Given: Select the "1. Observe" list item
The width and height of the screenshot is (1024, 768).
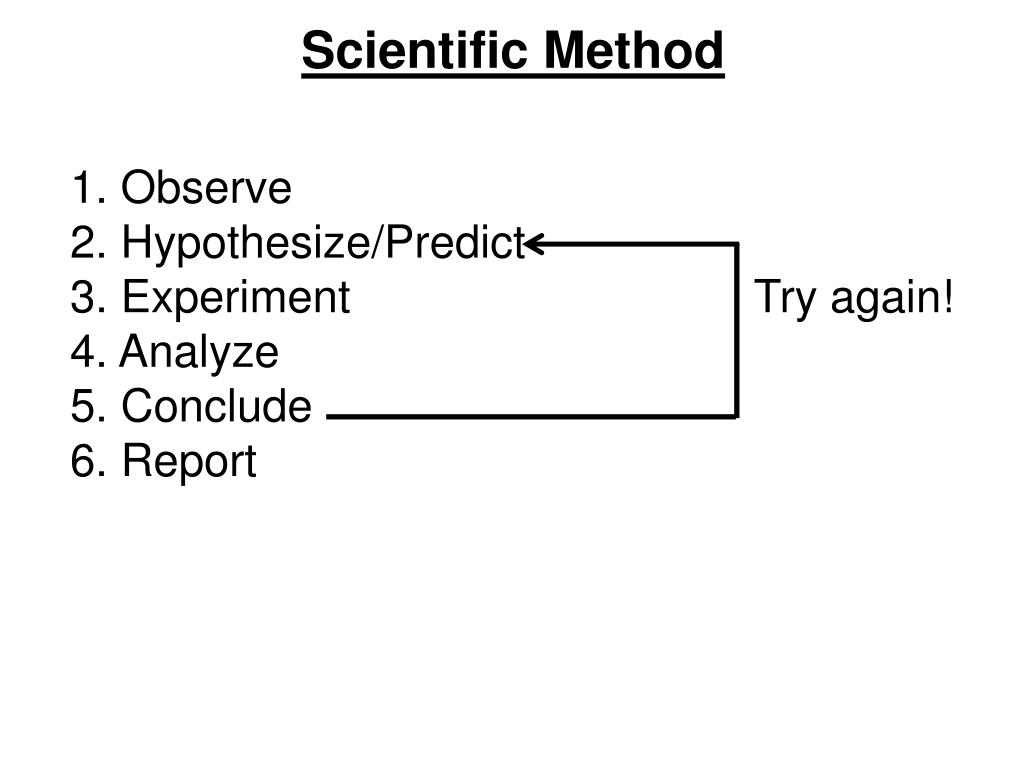Looking at the screenshot, I should coord(181,187).
